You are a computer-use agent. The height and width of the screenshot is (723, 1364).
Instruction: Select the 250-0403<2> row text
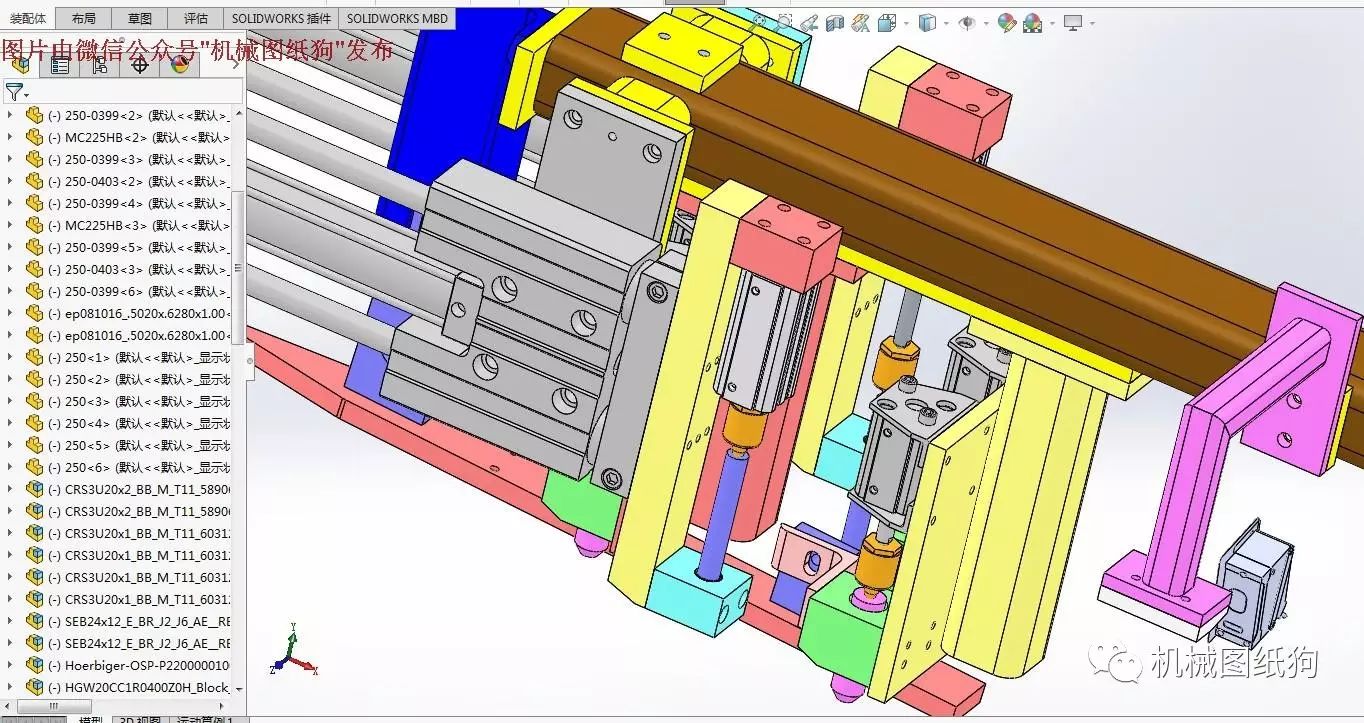point(139,181)
